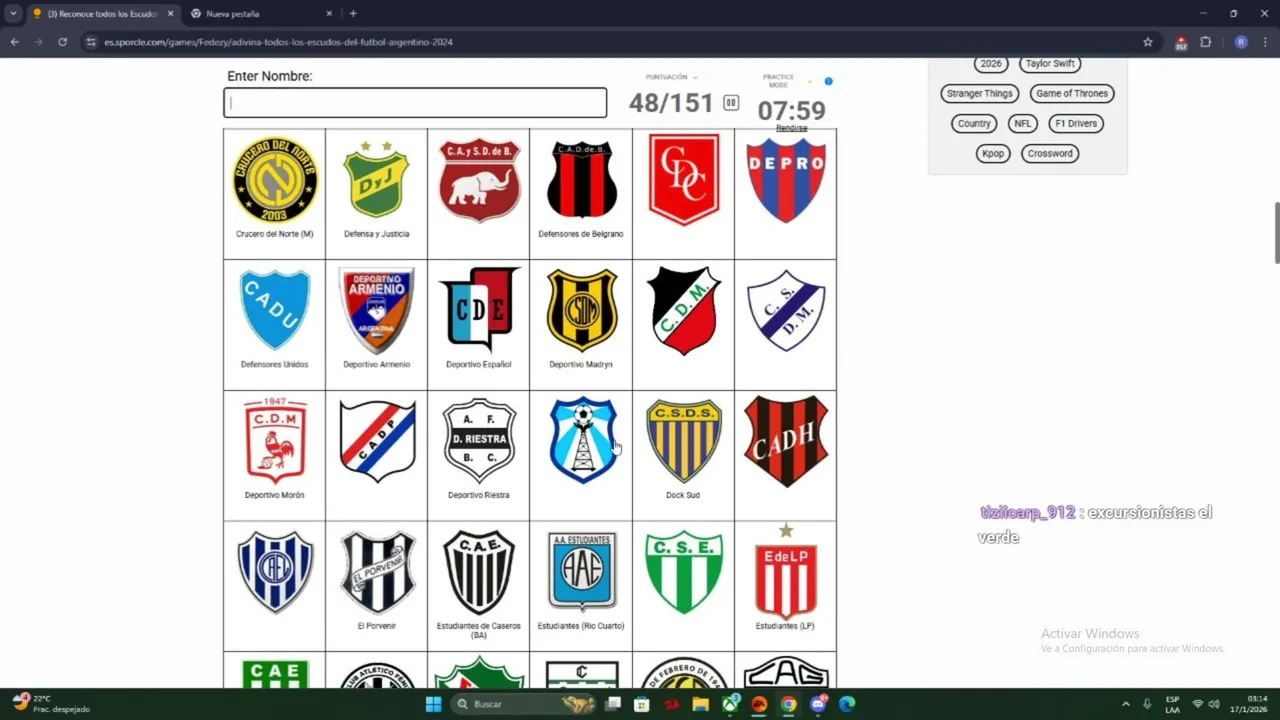Open the Practice Mode info icon

(x=828, y=81)
